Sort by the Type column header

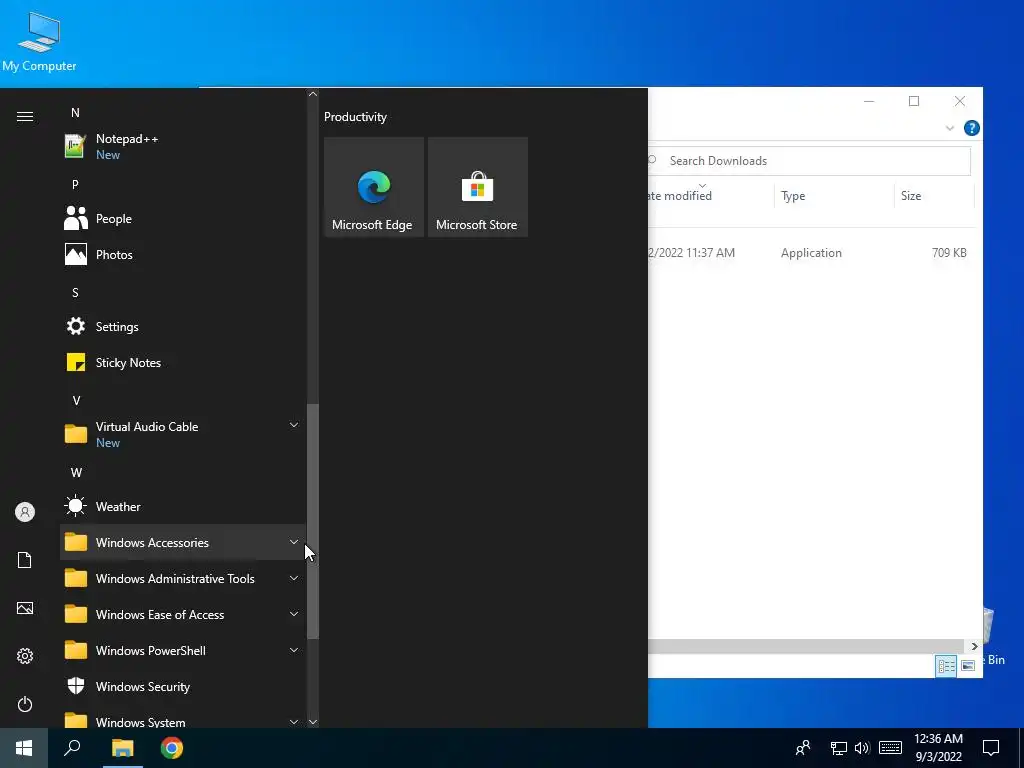834,196
